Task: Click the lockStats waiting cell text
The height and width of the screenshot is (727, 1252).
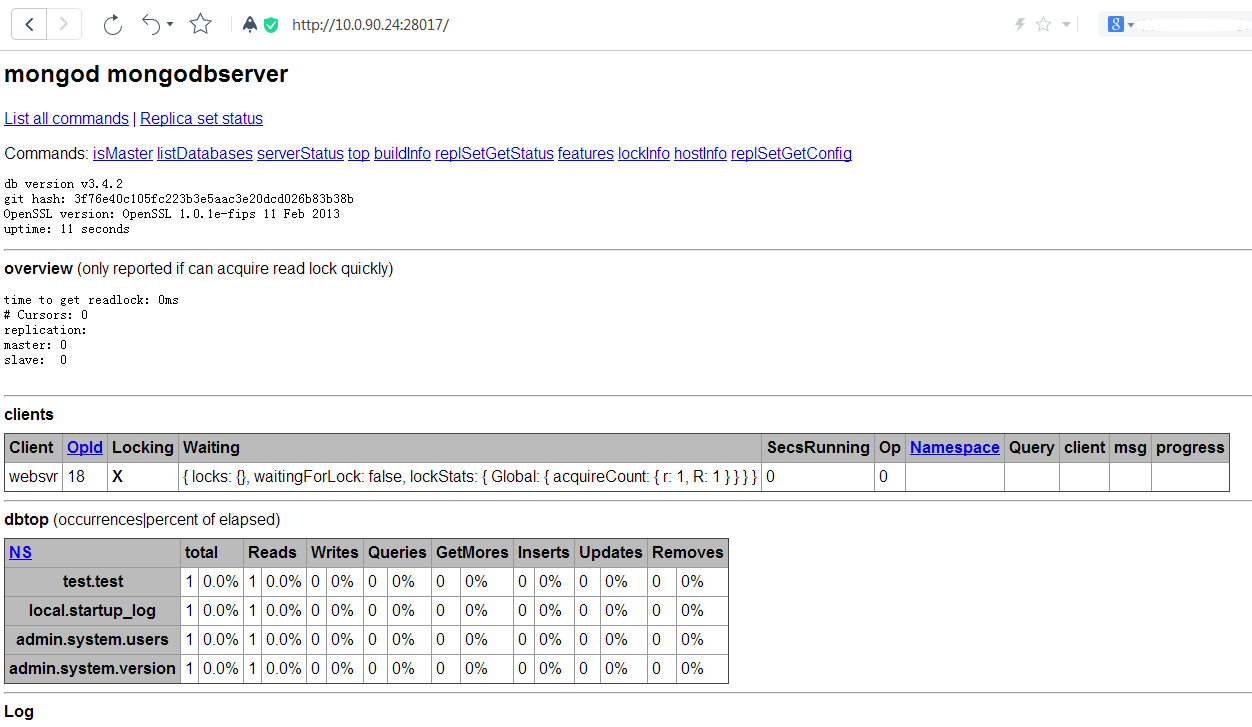Action: [x=470, y=477]
